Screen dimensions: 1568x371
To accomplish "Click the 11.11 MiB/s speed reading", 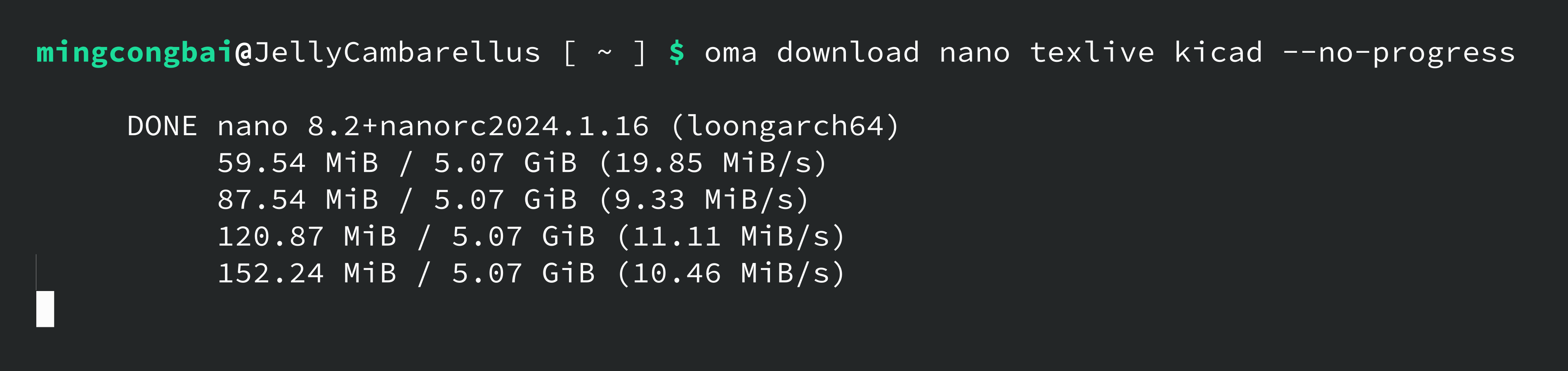I will pos(731,237).
